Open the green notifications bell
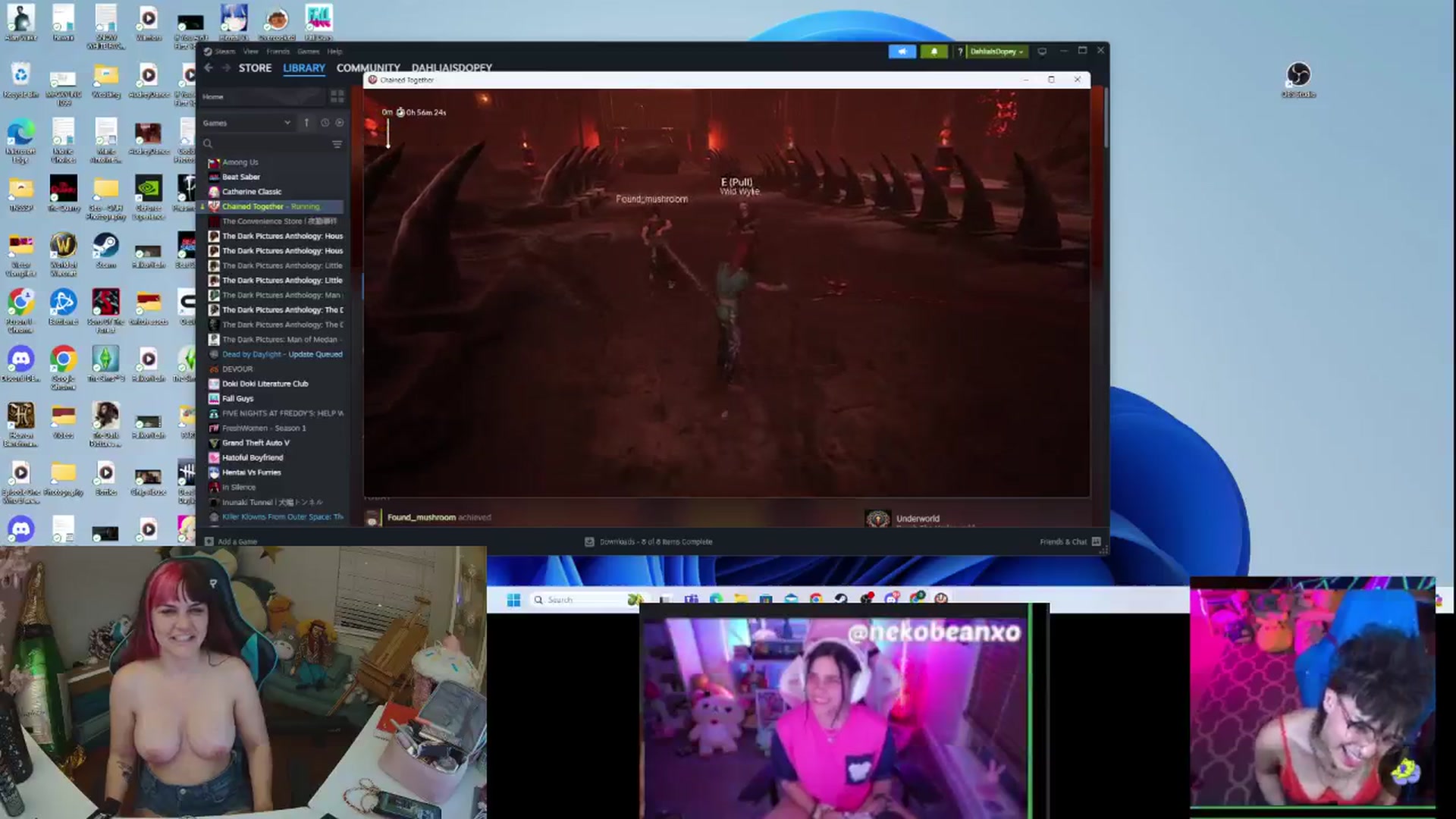This screenshot has width=1456, height=819. tap(934, 52)
